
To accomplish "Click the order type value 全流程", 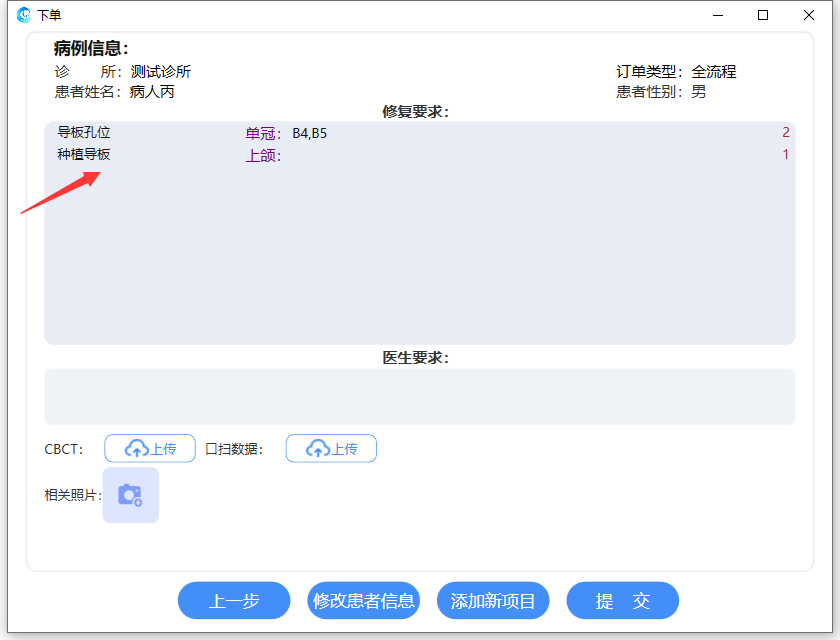I will tap(713, 72).
